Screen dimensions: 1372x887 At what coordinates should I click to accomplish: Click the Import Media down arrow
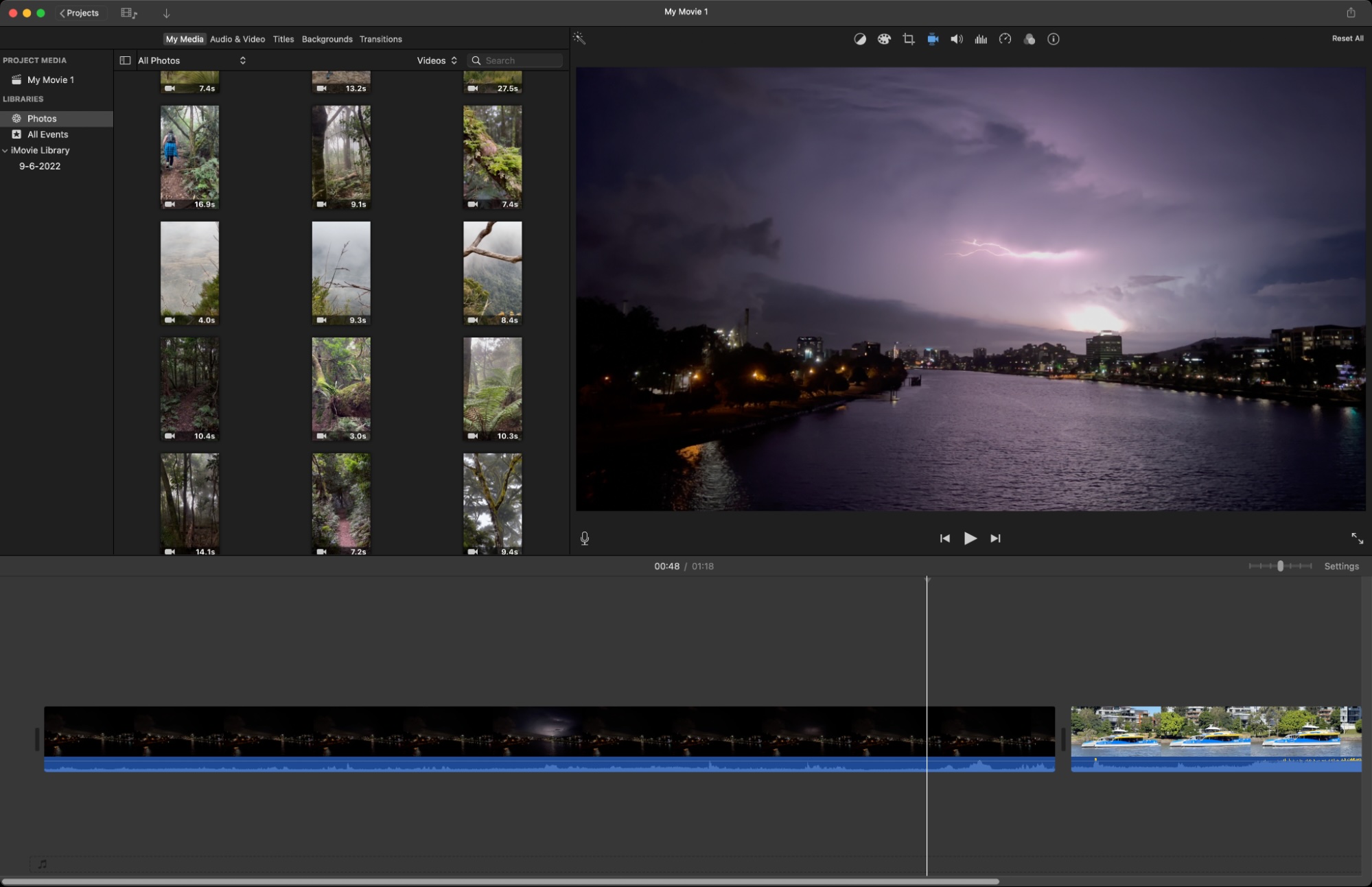point(166,13)
